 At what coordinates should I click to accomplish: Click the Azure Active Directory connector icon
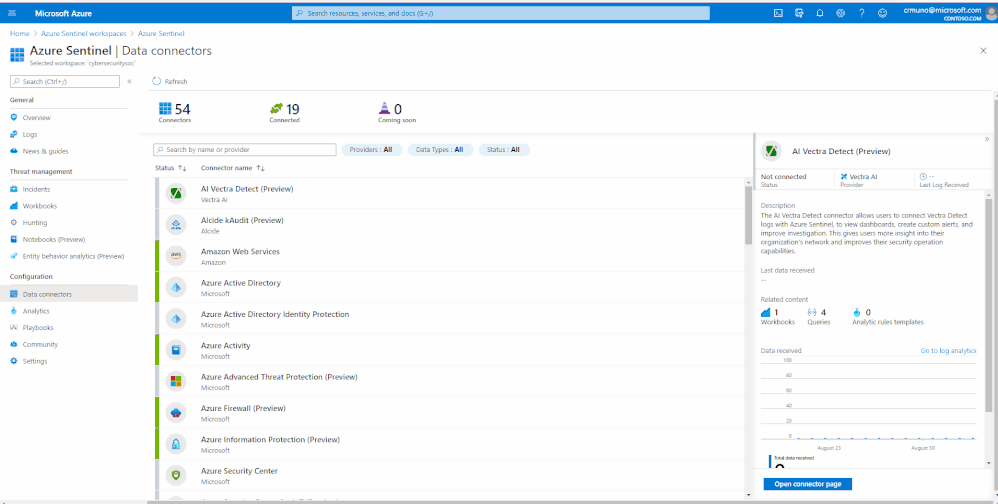click(x=176, y=287)
